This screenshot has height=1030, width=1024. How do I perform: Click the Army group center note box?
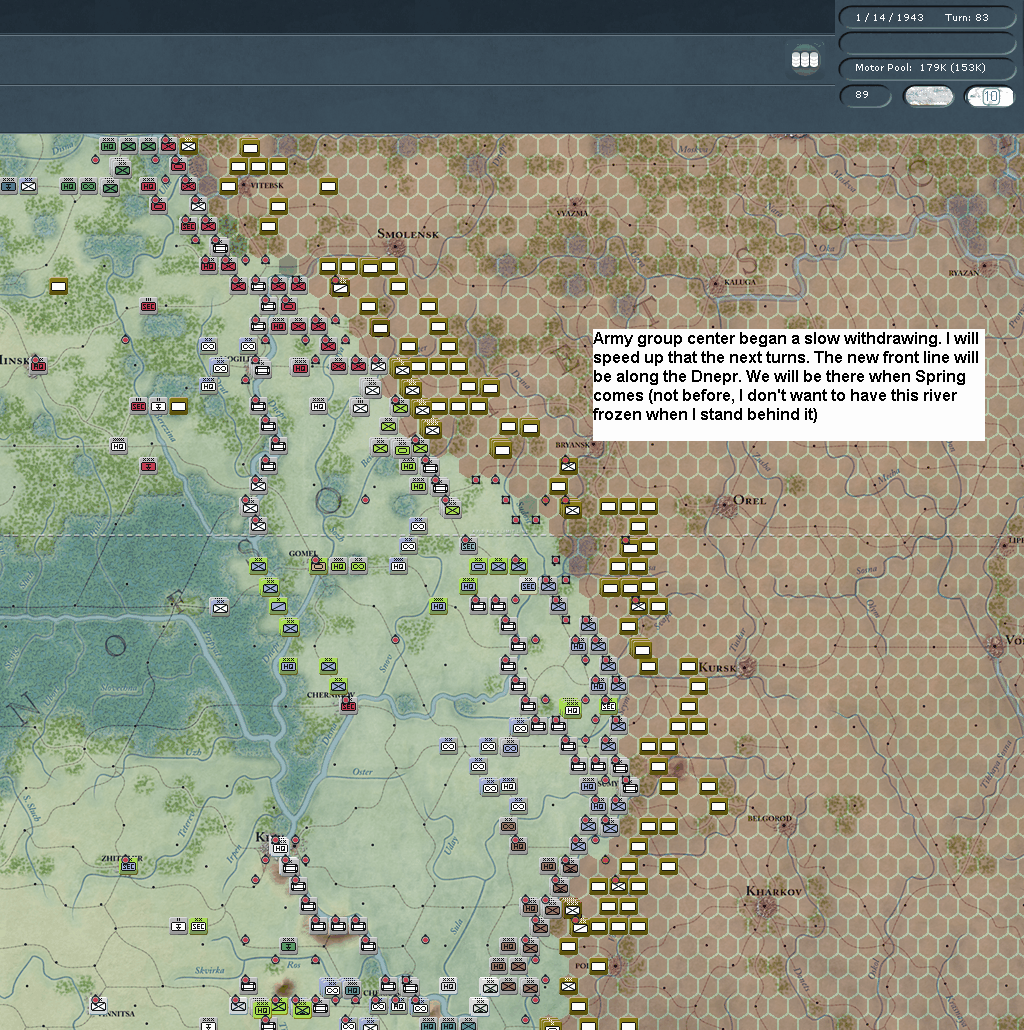tap(788, 384)
